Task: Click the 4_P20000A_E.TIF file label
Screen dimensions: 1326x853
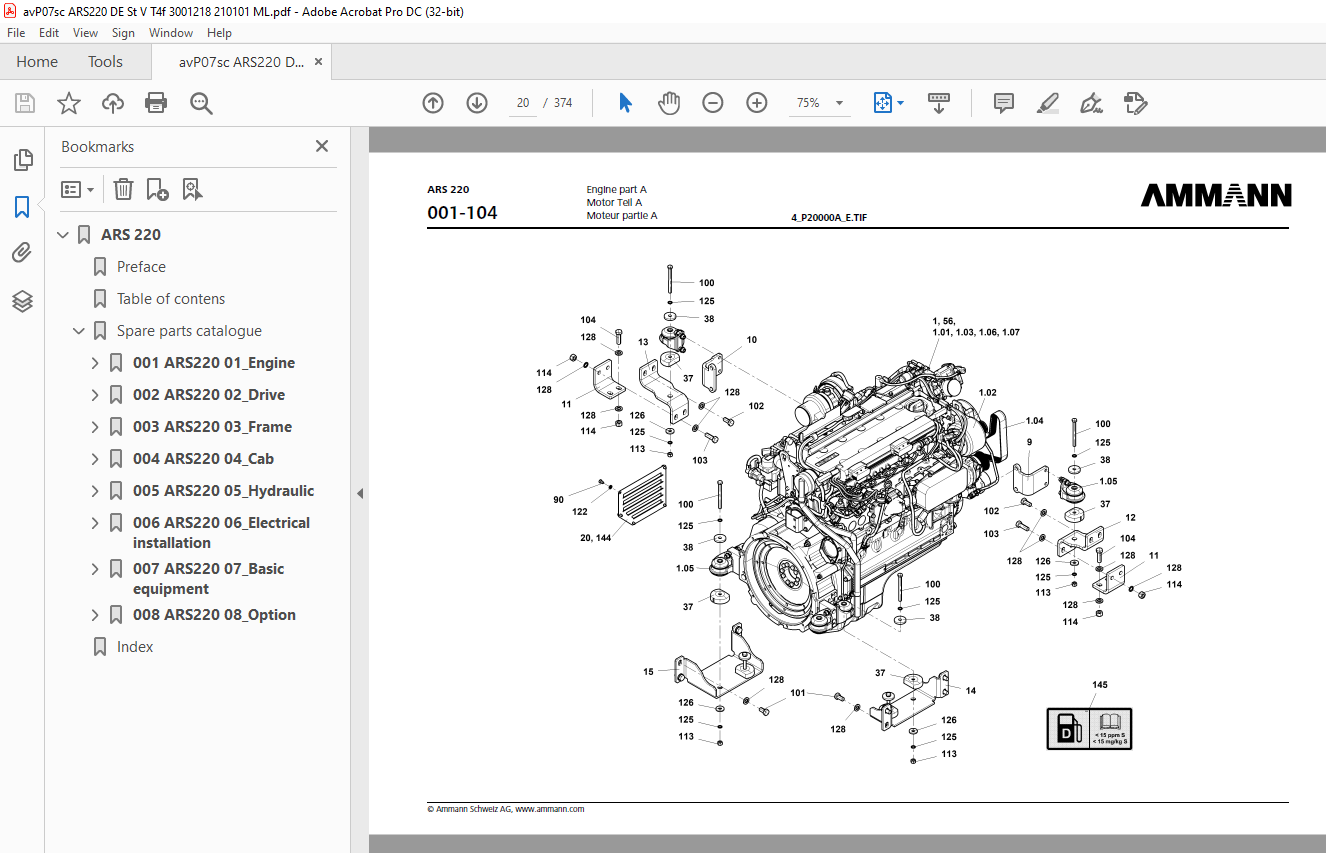Action: pos(829,216)
